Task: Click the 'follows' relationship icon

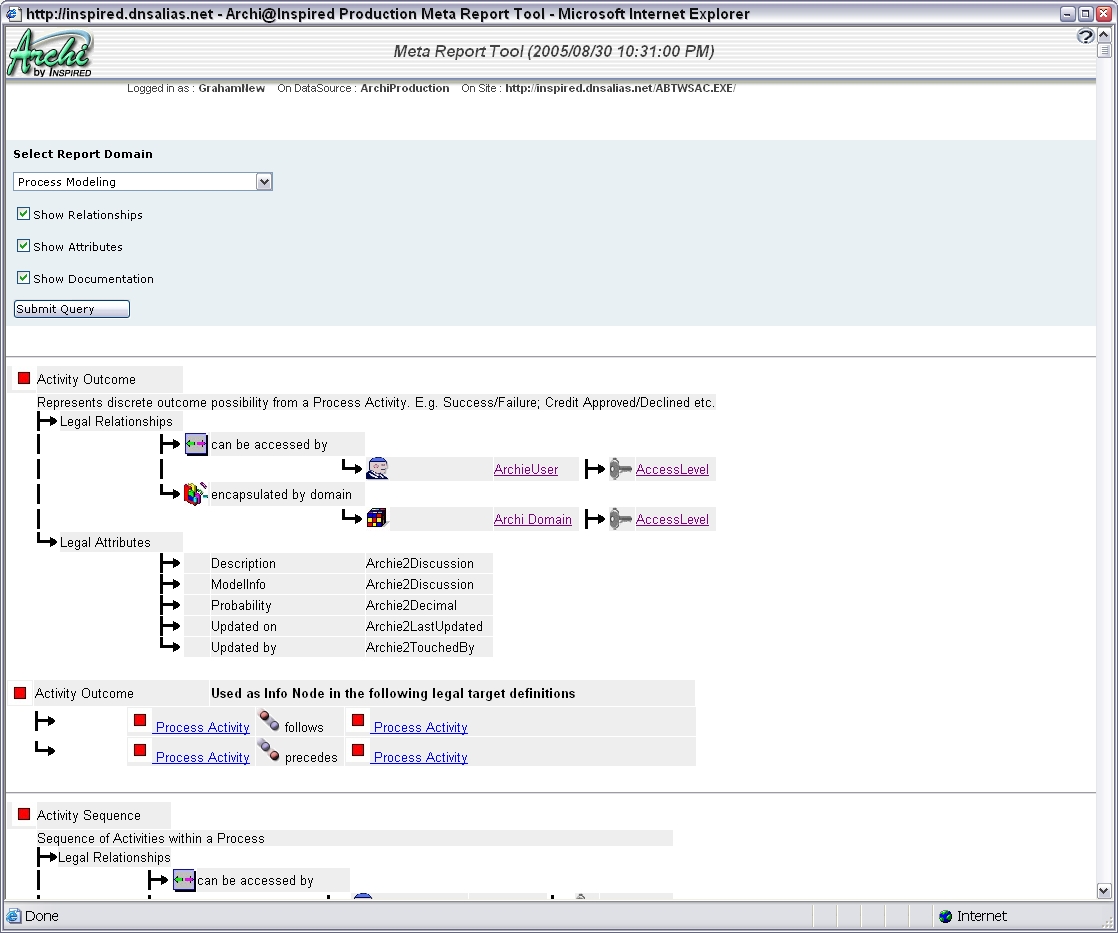Action: (x=269, y=722)
